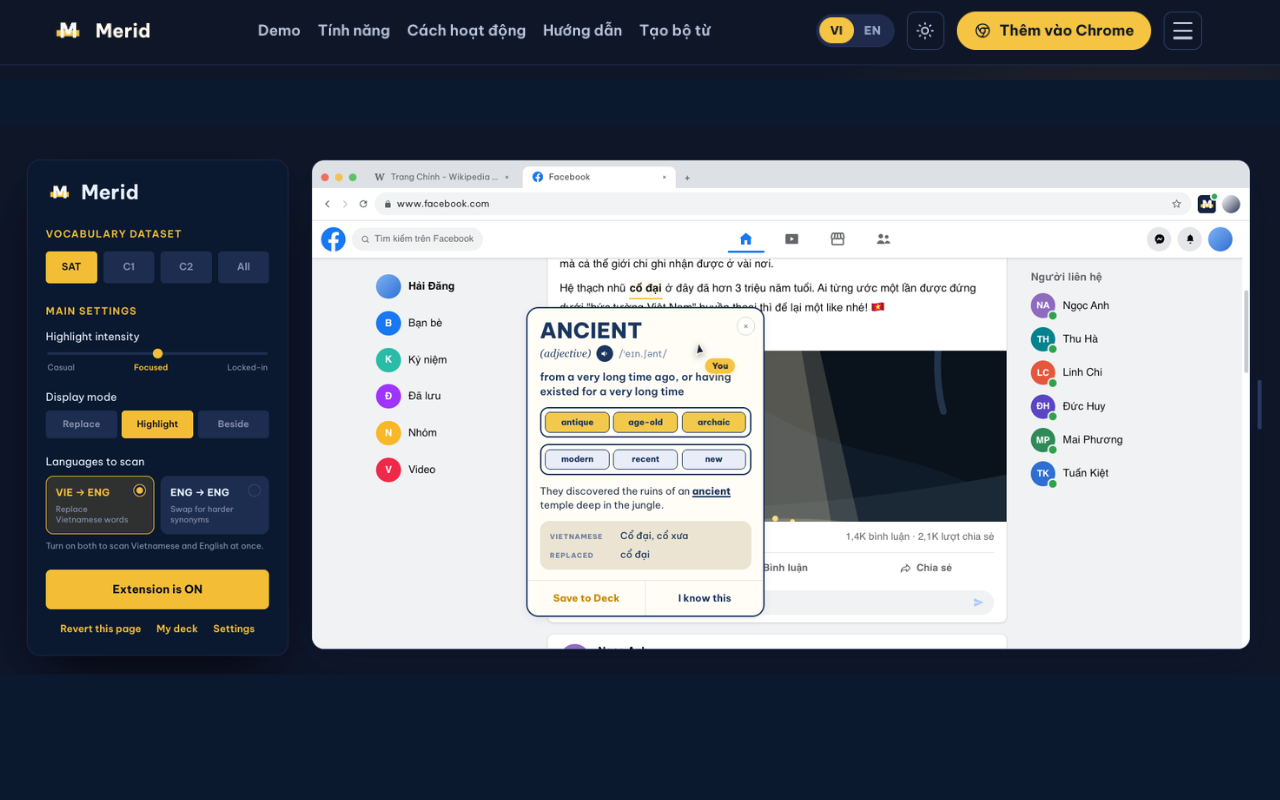Image resolution: width=1280 pixels, height=800 pixels.
Task: Open the My deck link
Action: coord(177,629)
